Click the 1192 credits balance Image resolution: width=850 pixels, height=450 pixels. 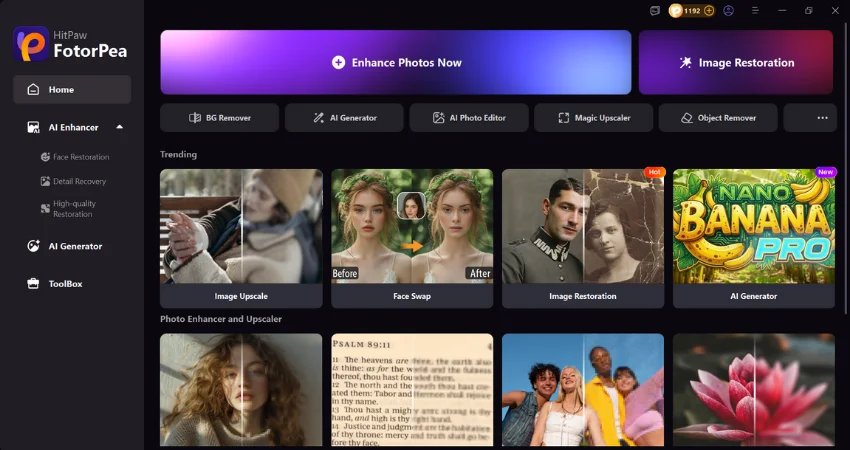coord(692,10)
